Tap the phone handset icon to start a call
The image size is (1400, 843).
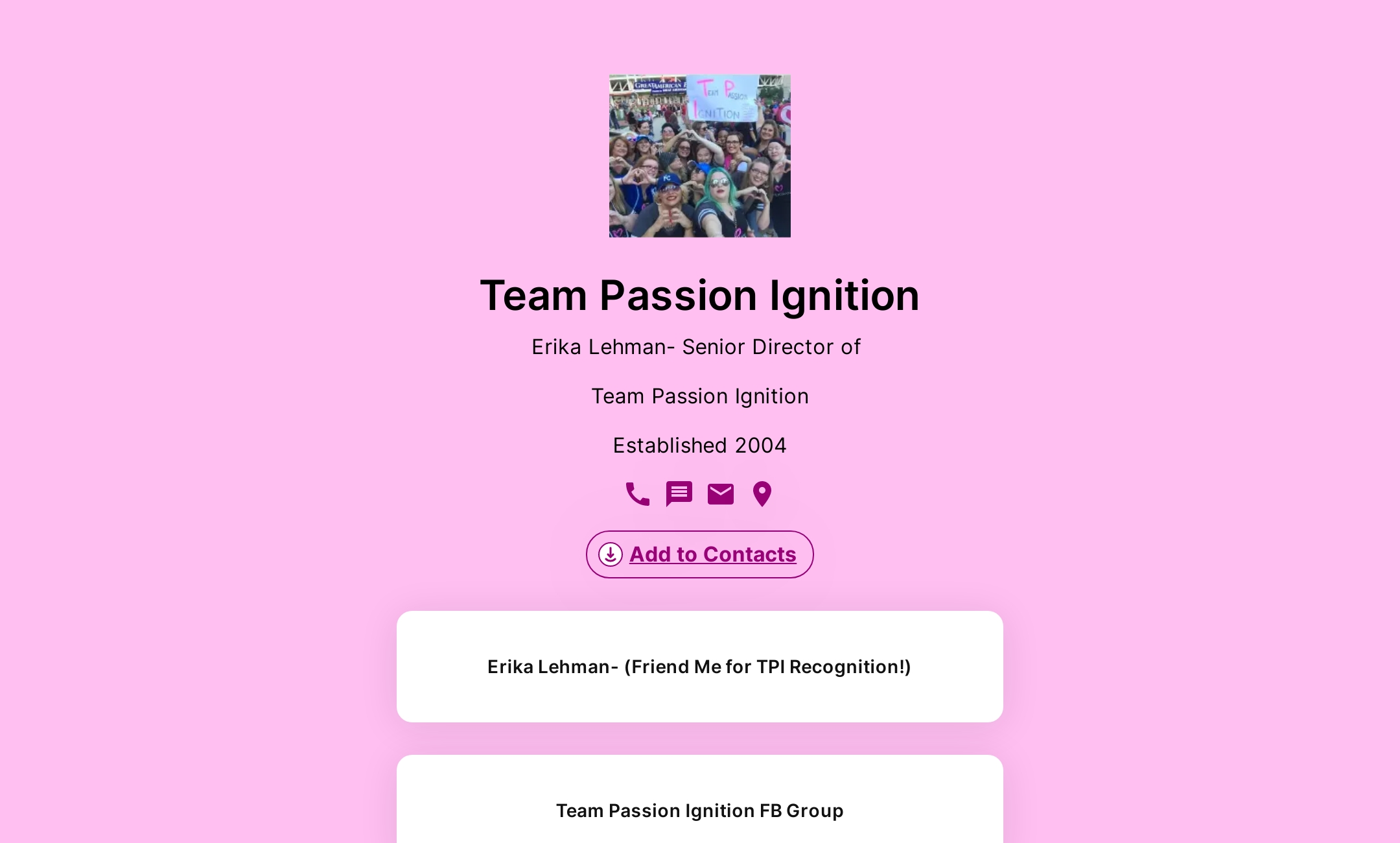point(638,494)
